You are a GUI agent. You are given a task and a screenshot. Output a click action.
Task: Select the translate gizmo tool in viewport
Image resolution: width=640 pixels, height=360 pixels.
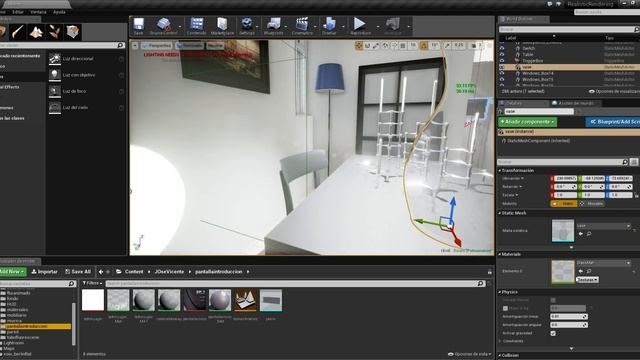click(x=359, y=46)
